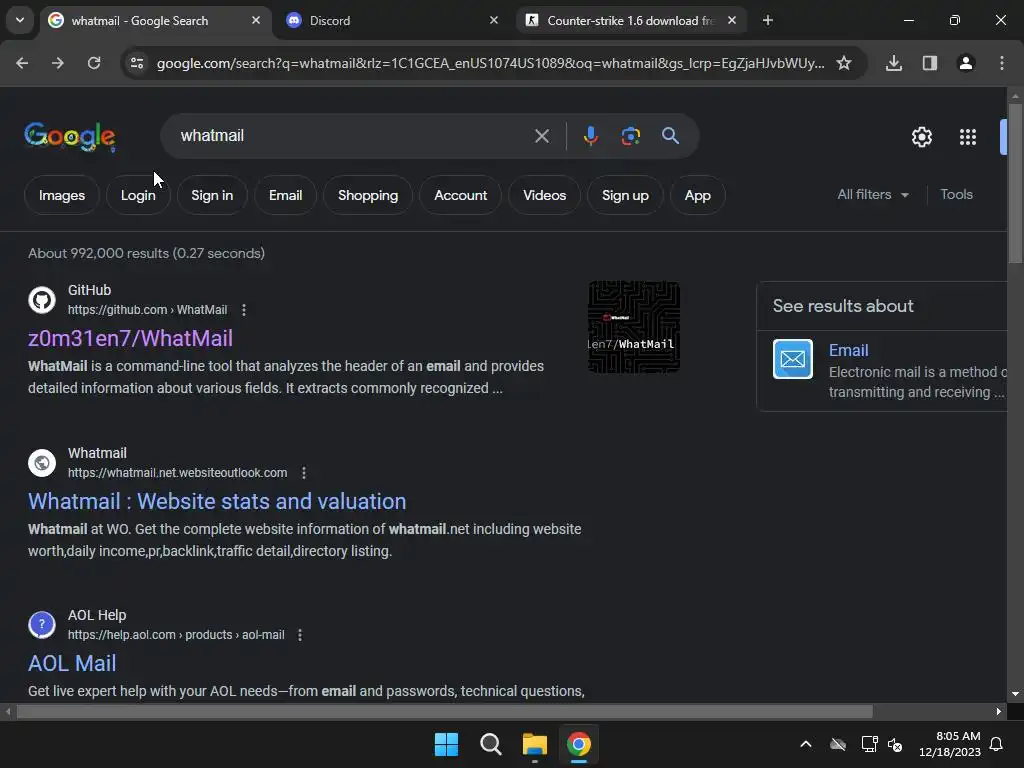Open Google Lens image search icon

click(631, 136)
